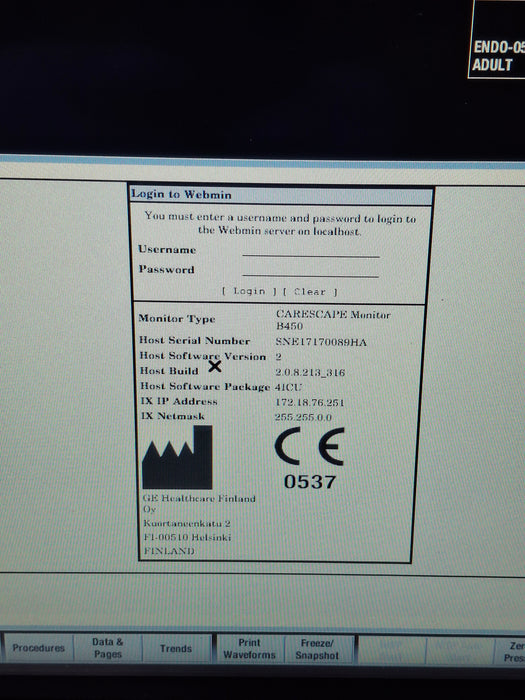Click the ENDO-05 ADULT patient box
Viewport: 525px width, 700px height.
click(496, 40)
